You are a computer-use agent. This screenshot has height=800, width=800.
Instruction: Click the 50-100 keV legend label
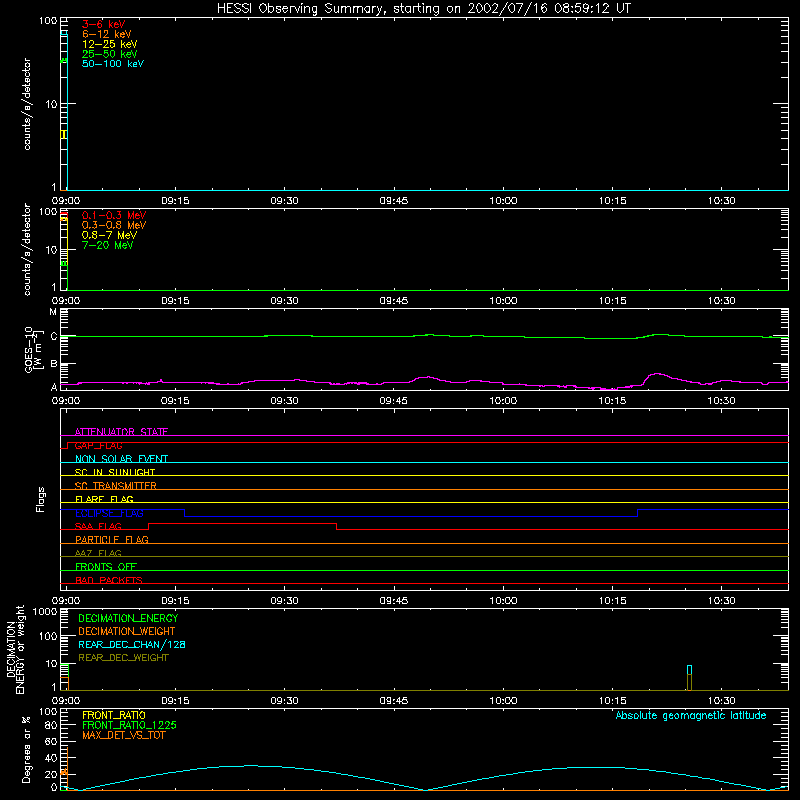[x=113, y=64]
